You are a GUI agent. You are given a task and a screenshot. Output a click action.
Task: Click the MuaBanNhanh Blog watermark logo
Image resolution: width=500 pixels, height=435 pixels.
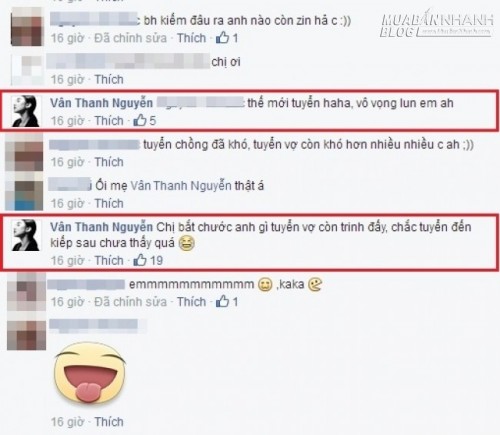click(437, 24)
